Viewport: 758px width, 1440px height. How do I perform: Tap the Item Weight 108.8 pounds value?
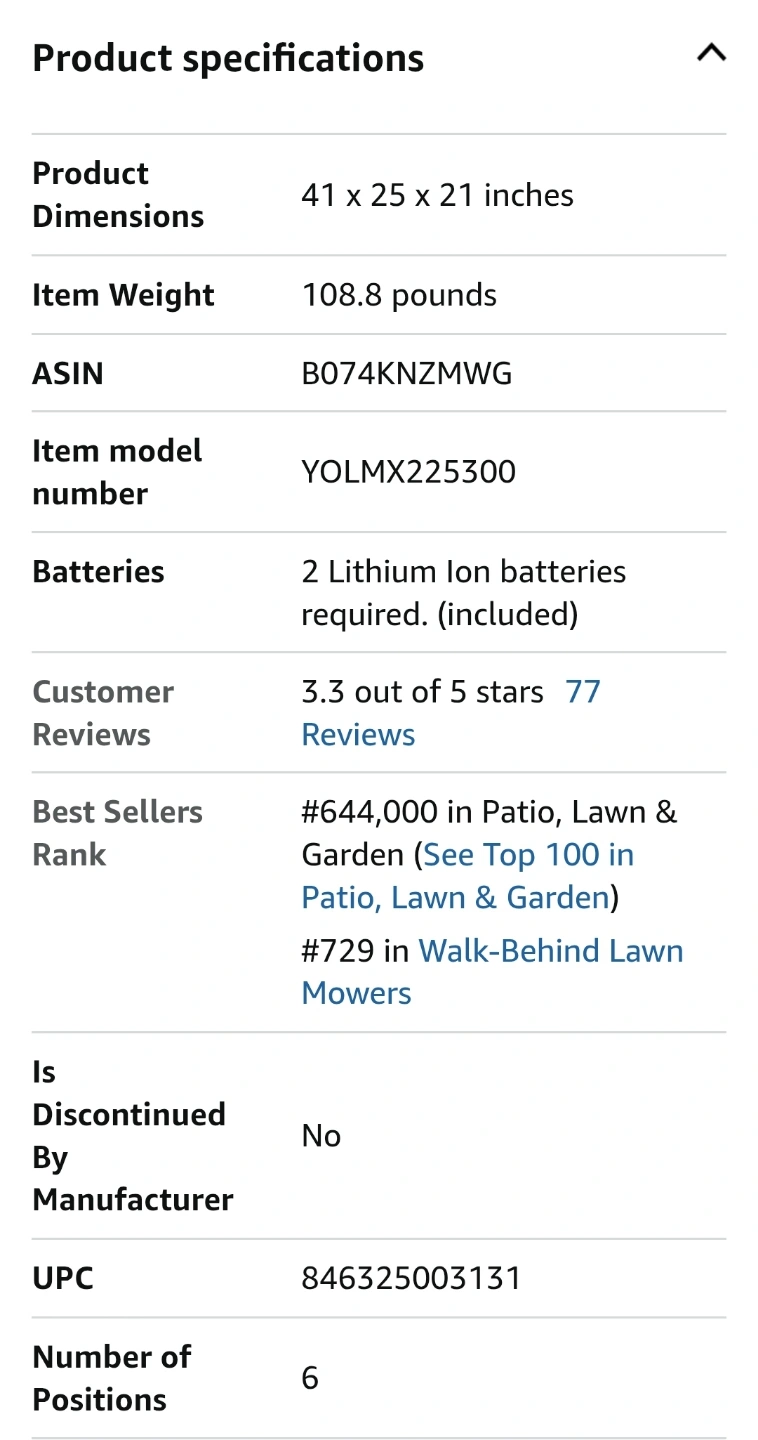tap(399, 295)
